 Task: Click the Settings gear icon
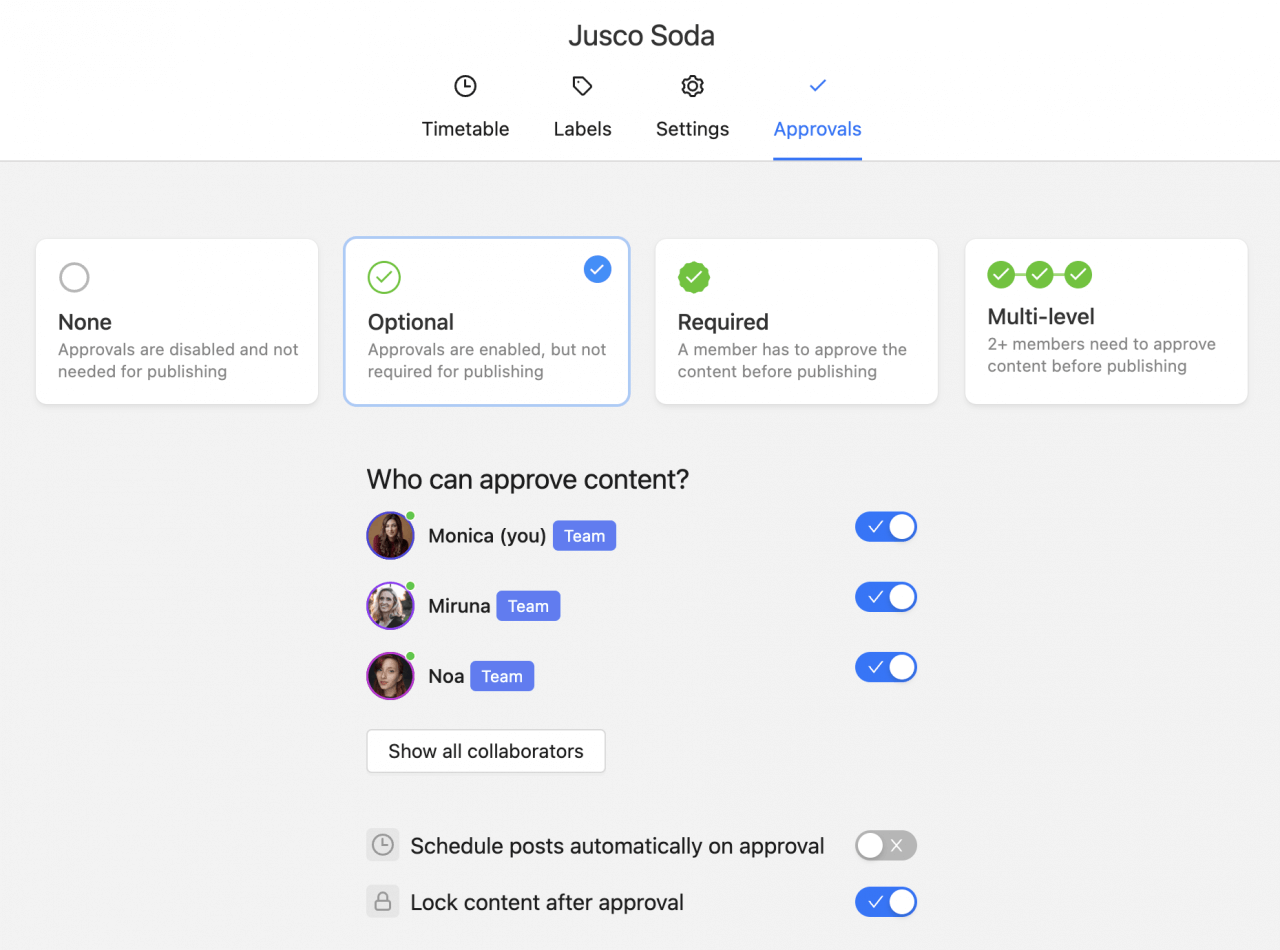[x=692, y=86]
